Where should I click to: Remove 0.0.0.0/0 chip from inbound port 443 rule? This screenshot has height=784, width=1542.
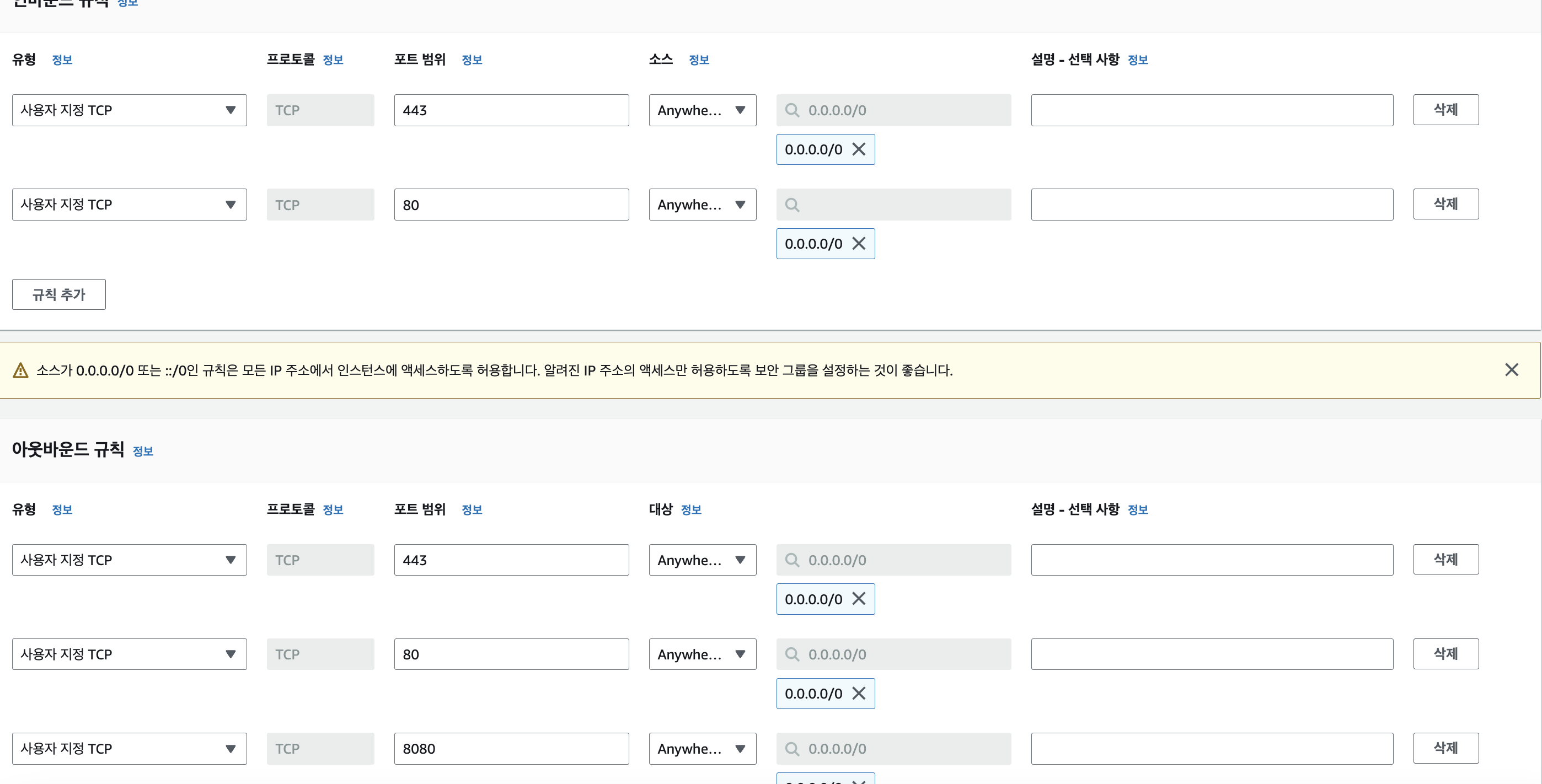(858, 149)
